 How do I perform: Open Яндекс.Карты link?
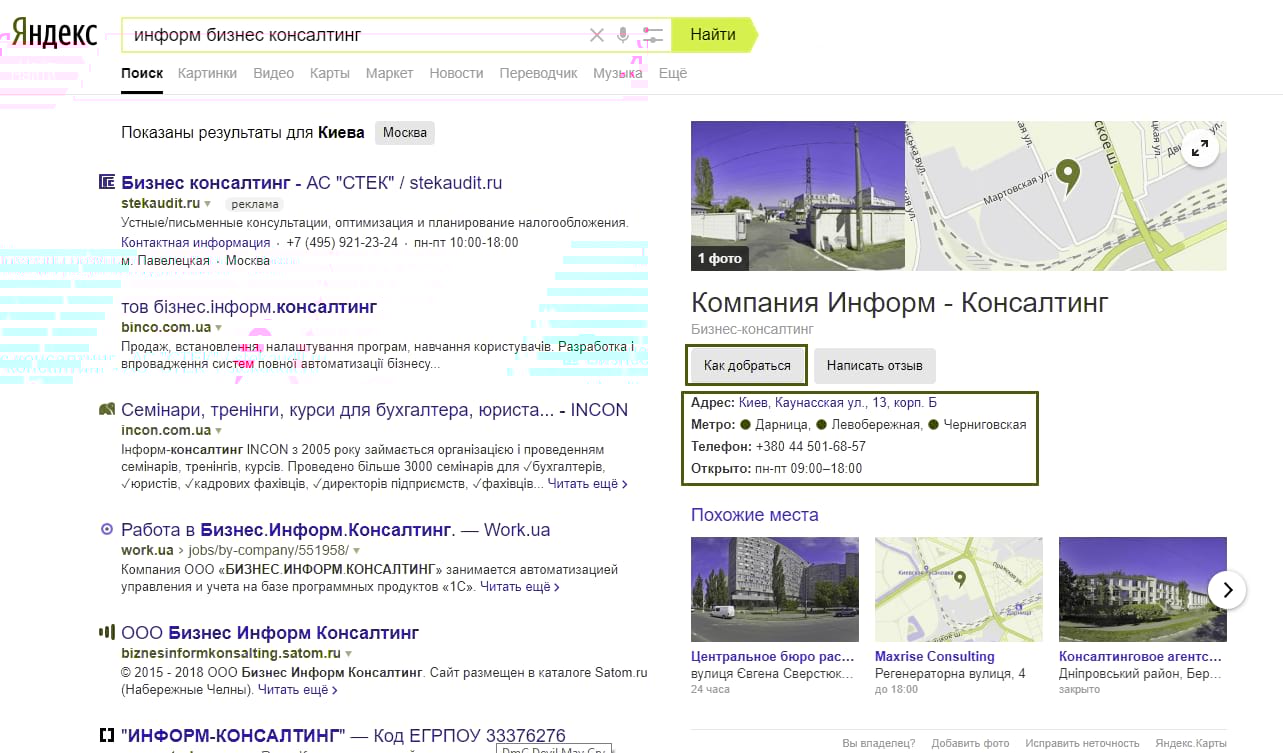(1190, 743)
